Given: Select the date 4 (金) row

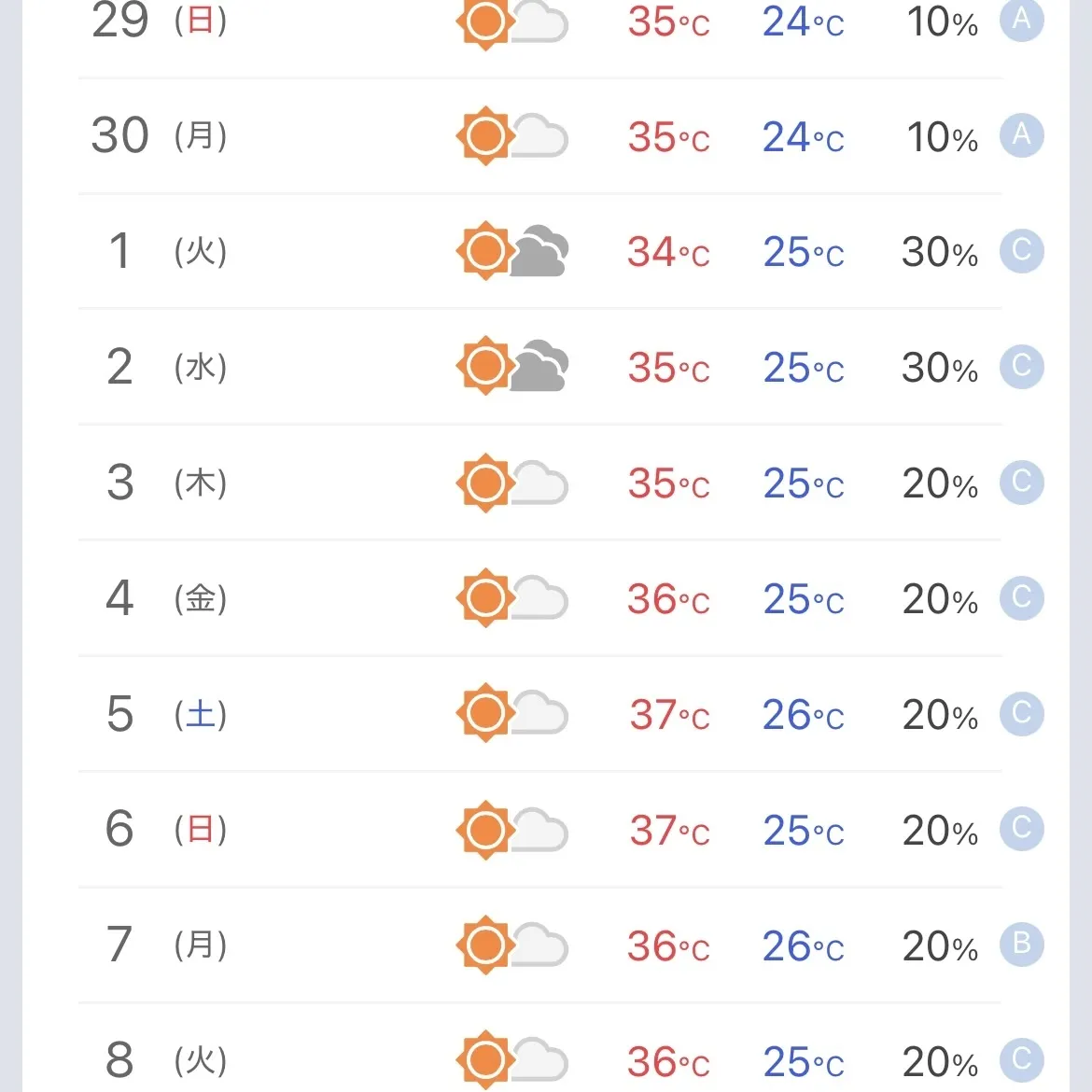Looking at the screenshot, I should click(x=539, y=598).
